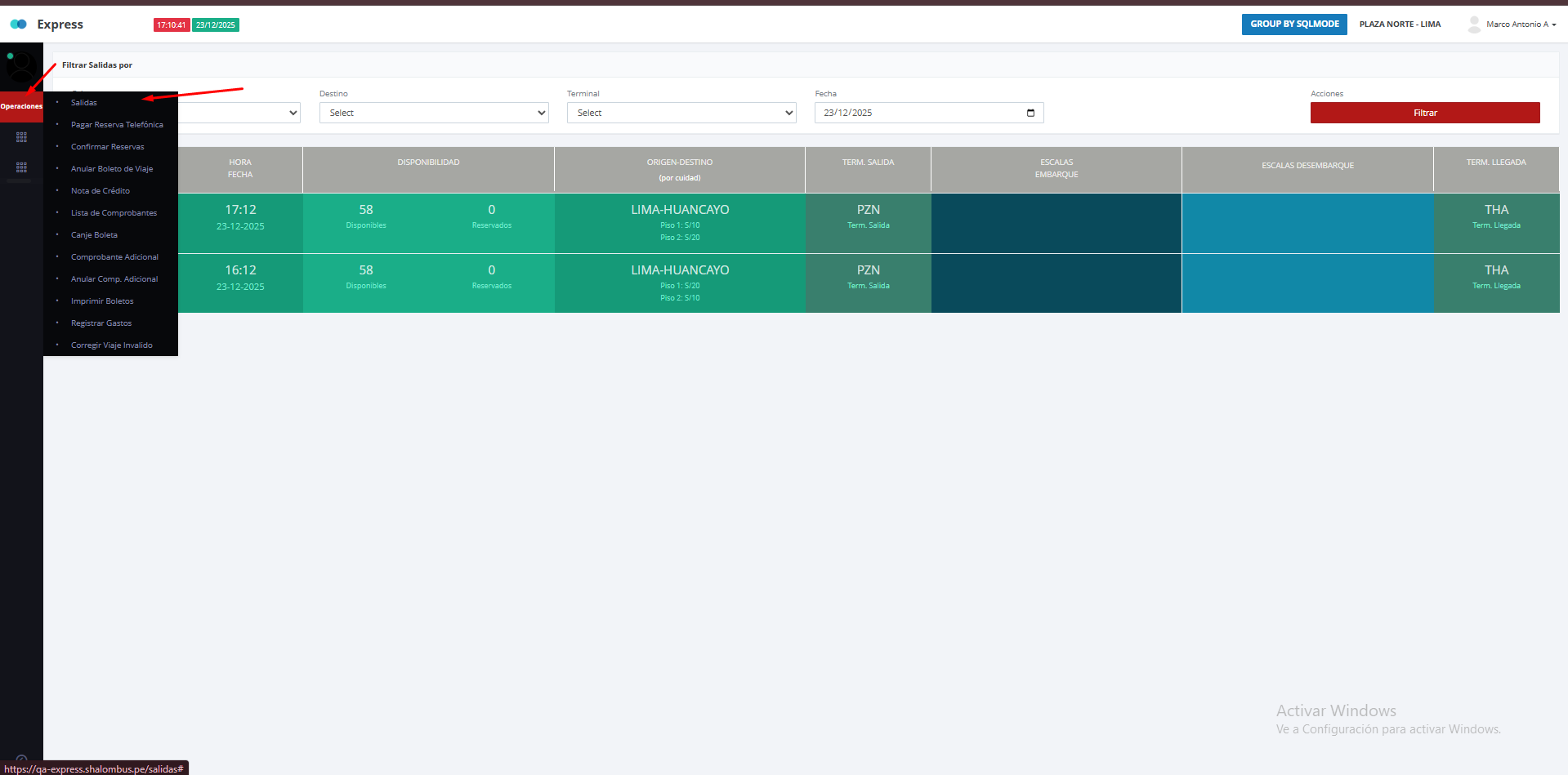1568x775 pixels.
Task: Click the sidebar user avatar
Action: pyautogui.click(x=20, y=66)
